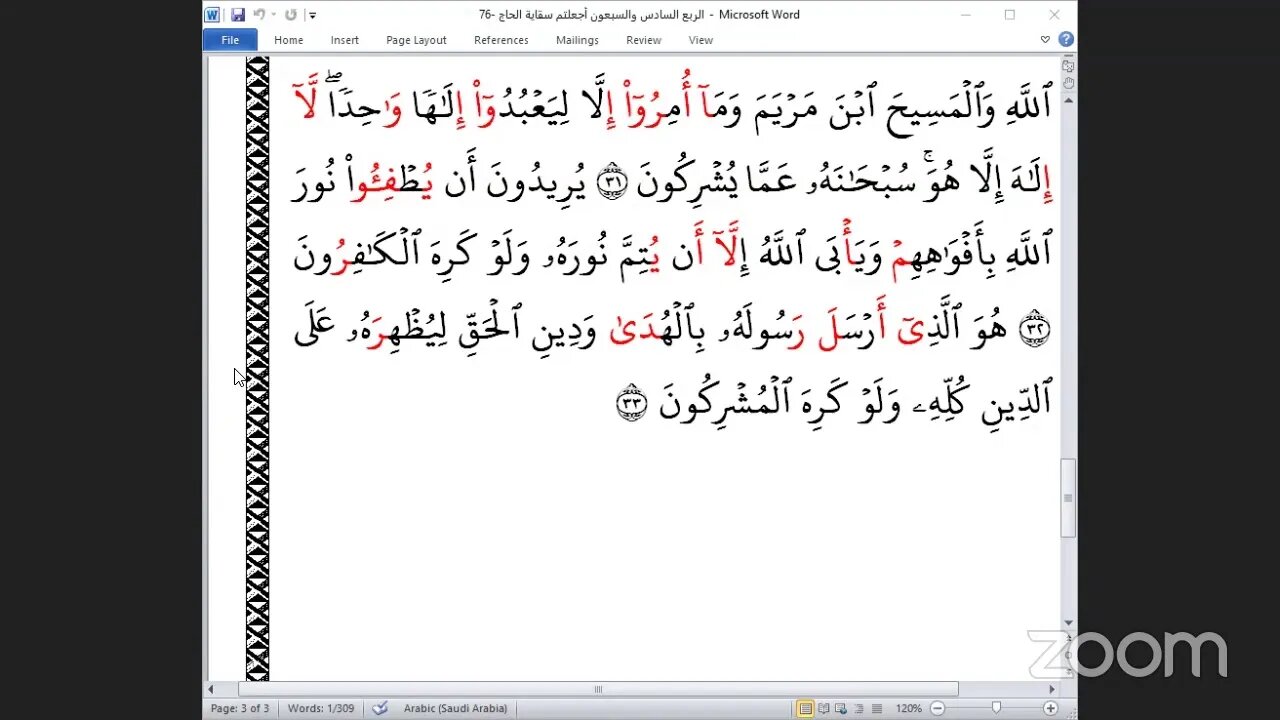Open the File tab
The height and width of the screenshot is (720, 1280).
(230, 40)
